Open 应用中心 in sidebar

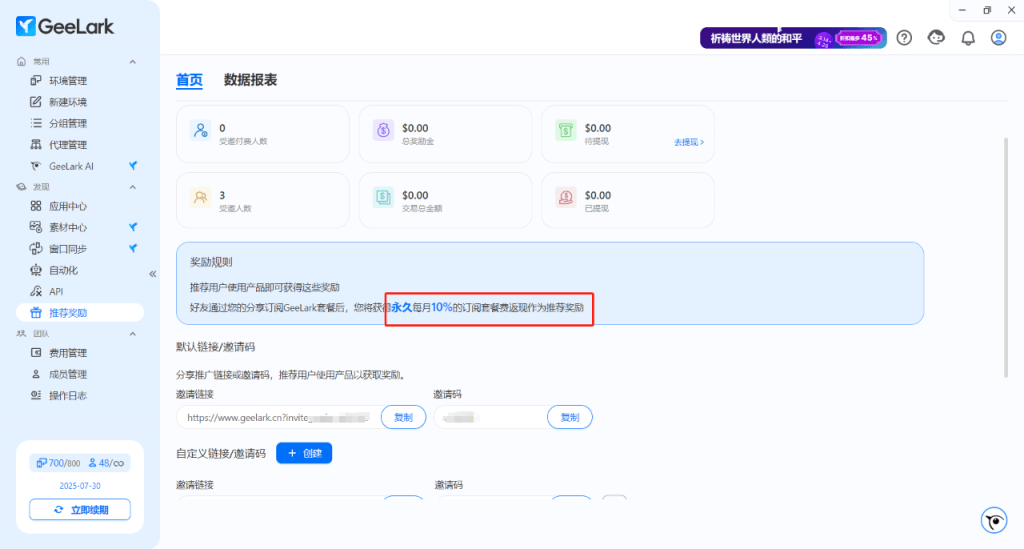pyautogui.click(x=68, y=207)
